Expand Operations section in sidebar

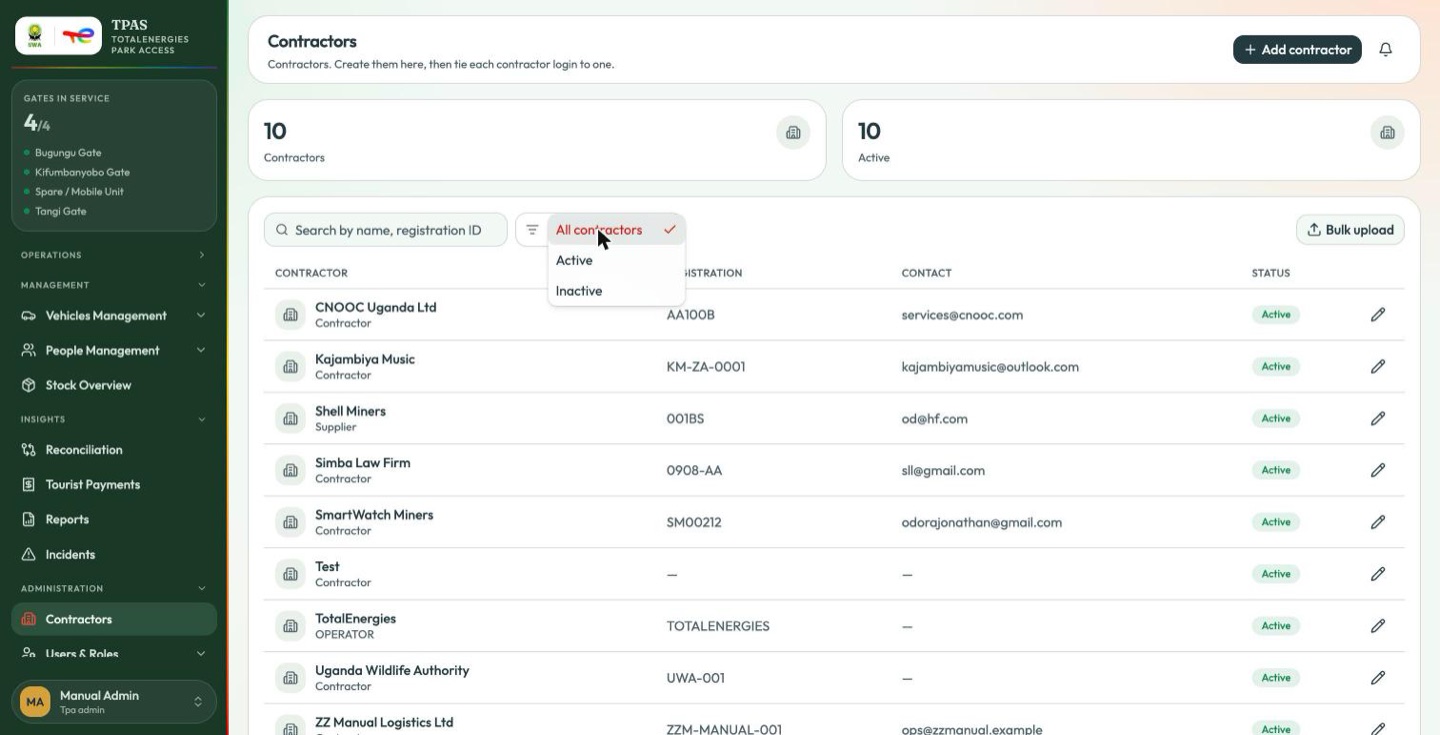click(114, 255)
